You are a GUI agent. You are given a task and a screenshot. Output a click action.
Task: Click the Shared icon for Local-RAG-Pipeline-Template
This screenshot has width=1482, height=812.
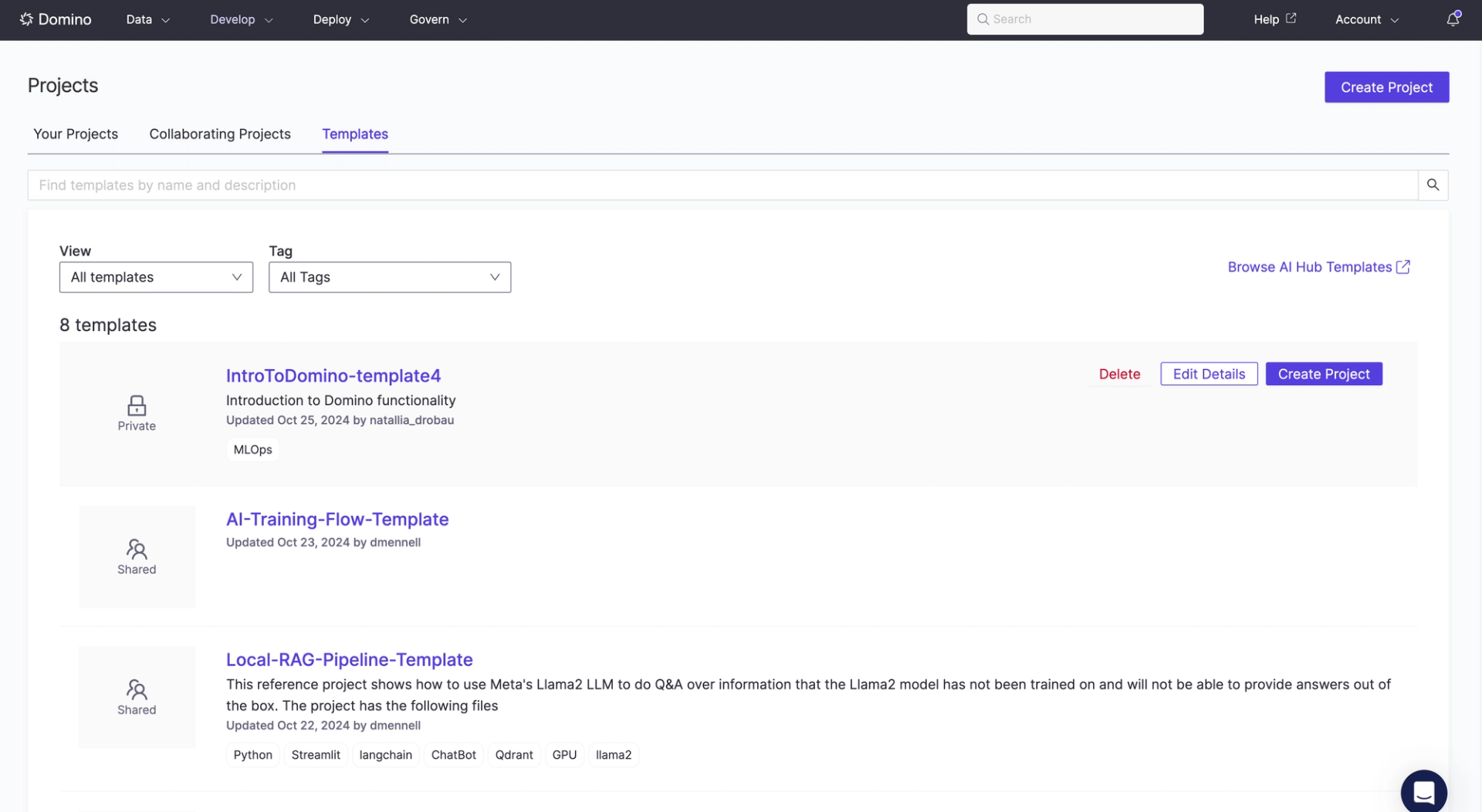point(137,689)
